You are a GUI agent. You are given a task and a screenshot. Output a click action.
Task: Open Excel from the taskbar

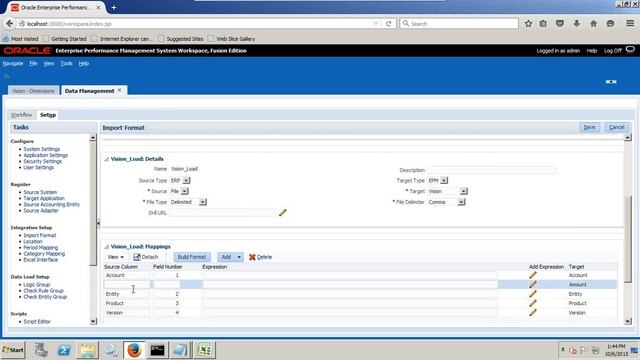[204, 350]
